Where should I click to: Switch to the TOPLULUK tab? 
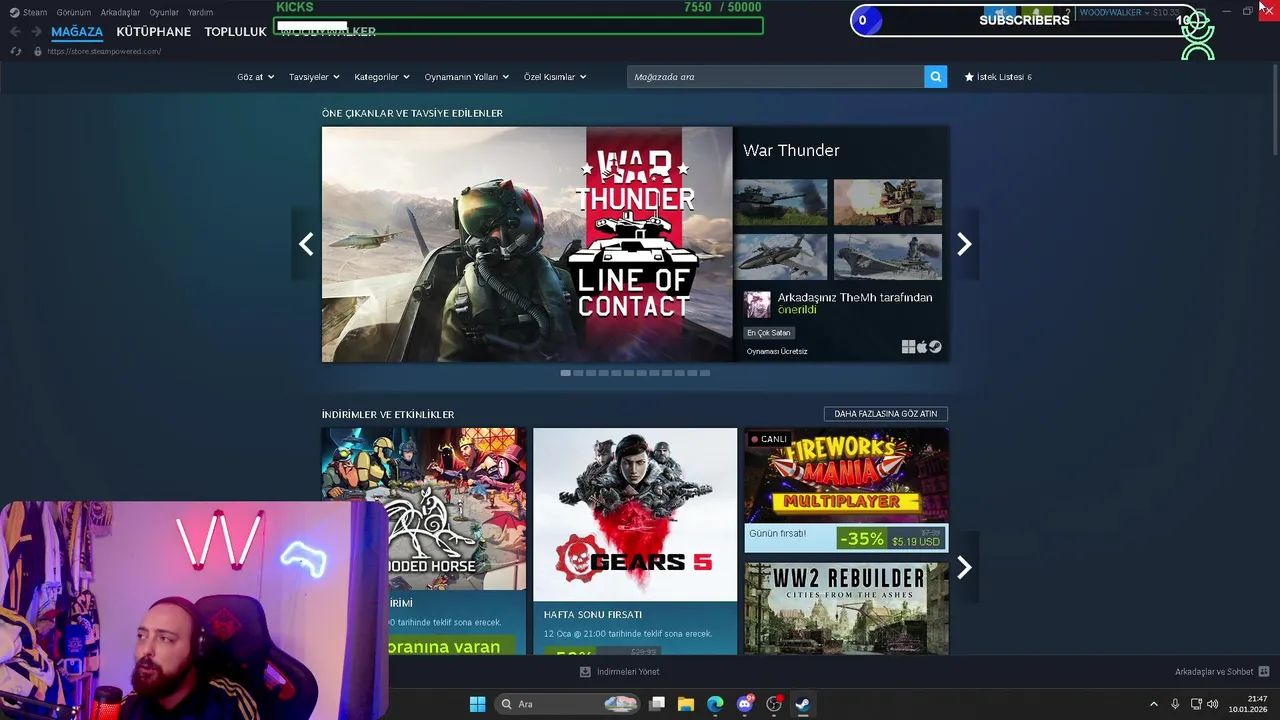point(235,32)
